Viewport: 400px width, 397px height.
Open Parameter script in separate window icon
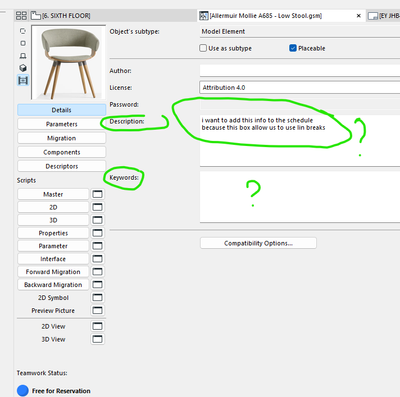[x=97, y=246]
